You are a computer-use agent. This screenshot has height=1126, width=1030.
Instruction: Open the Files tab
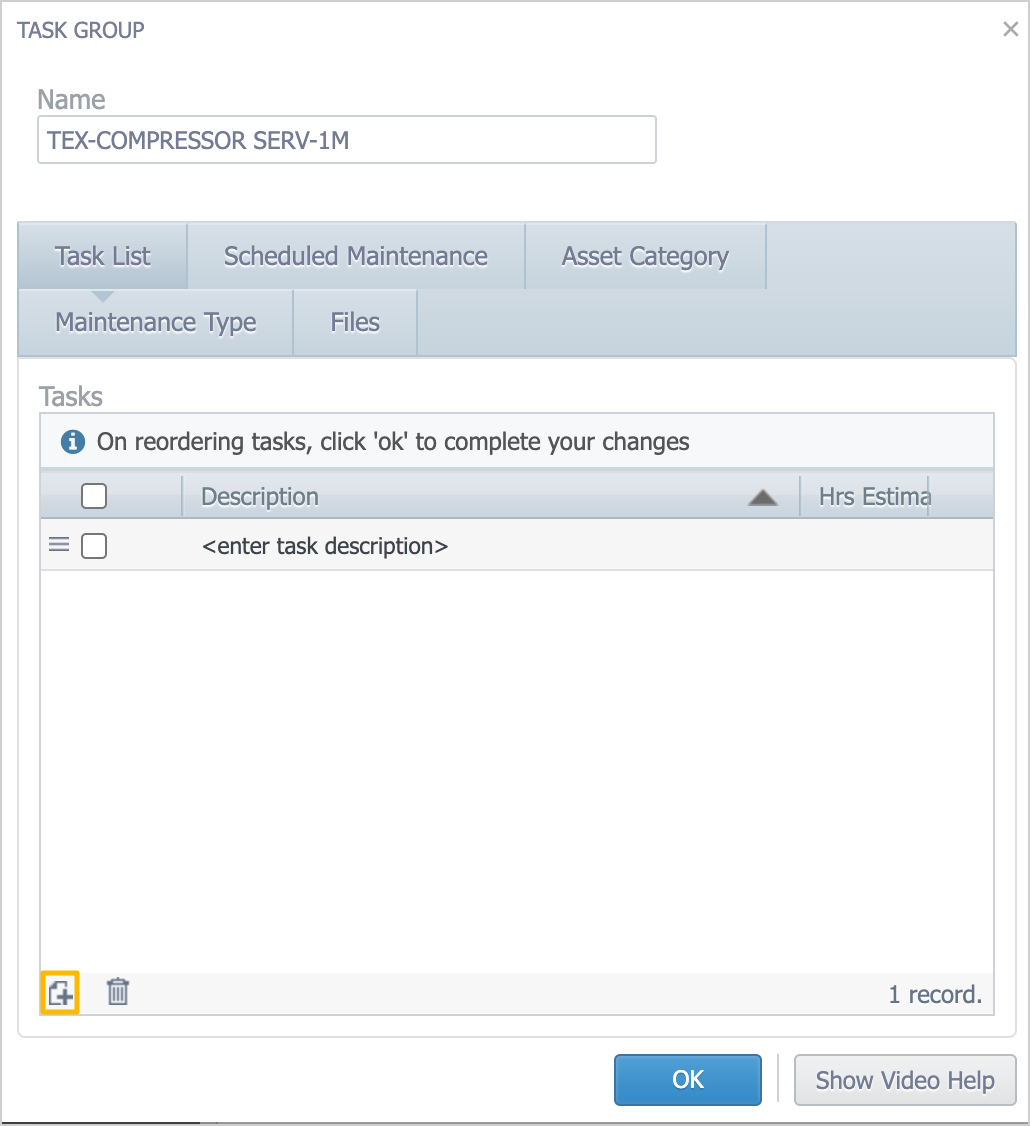[x=355, y=322]
